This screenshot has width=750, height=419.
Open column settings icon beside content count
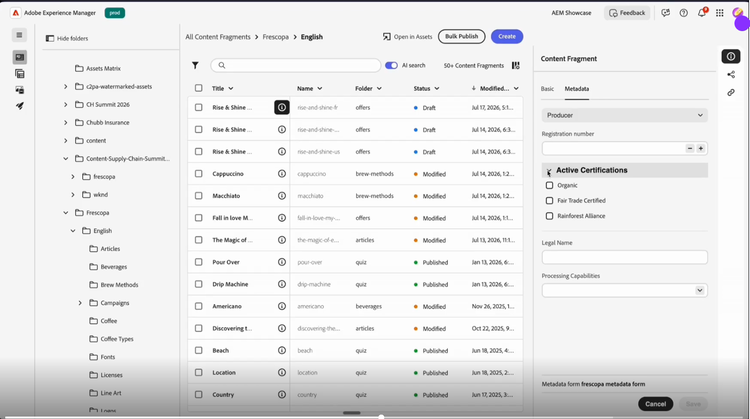516,66
